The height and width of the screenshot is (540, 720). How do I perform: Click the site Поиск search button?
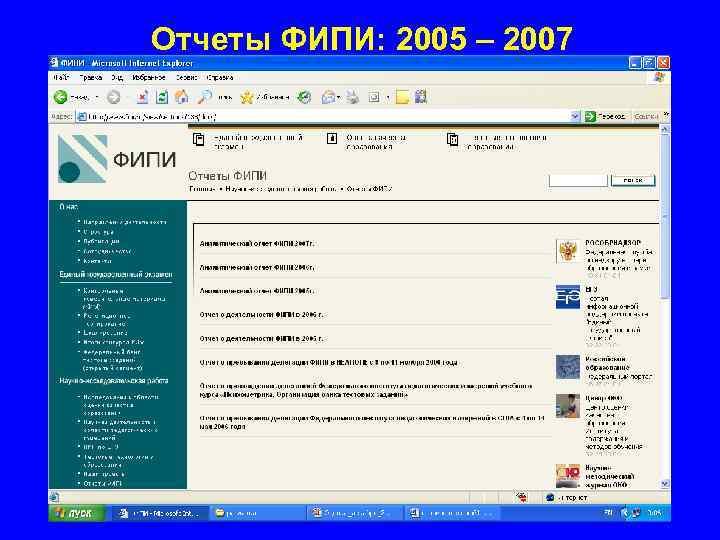[633, 180]
